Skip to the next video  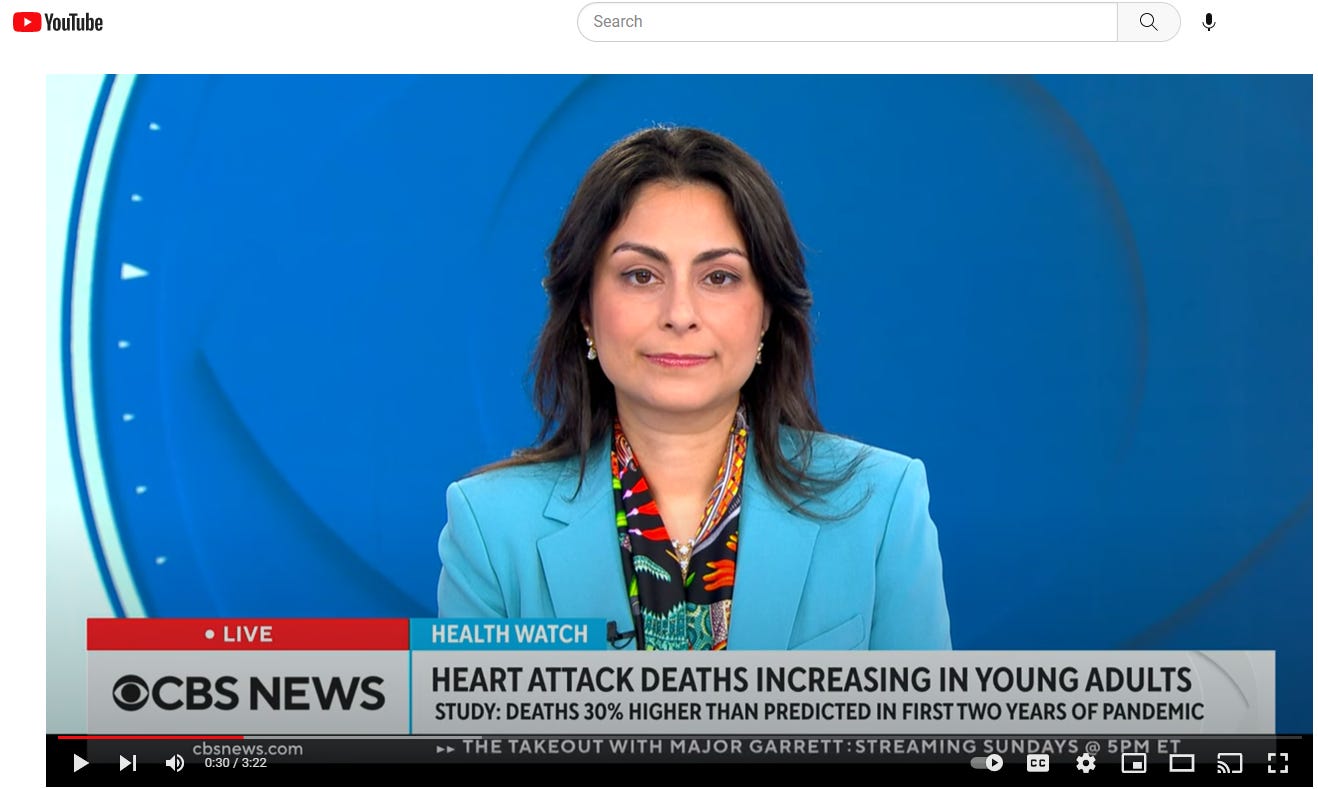pyautogui.click(x=128, y=763)
